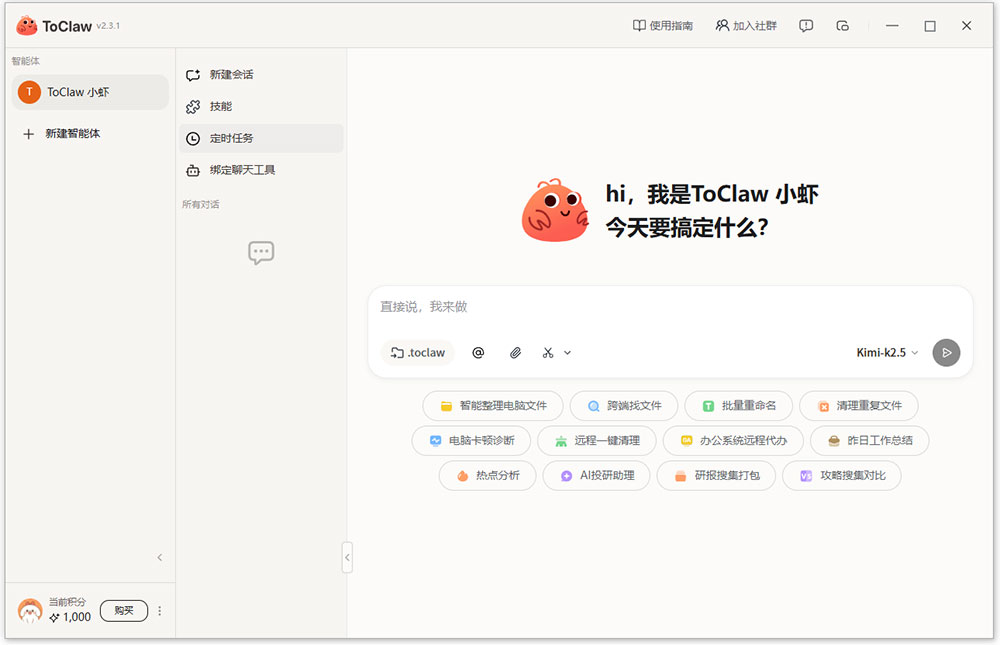Pick the 远程一键清理 suggestion

tap(597, 441)
